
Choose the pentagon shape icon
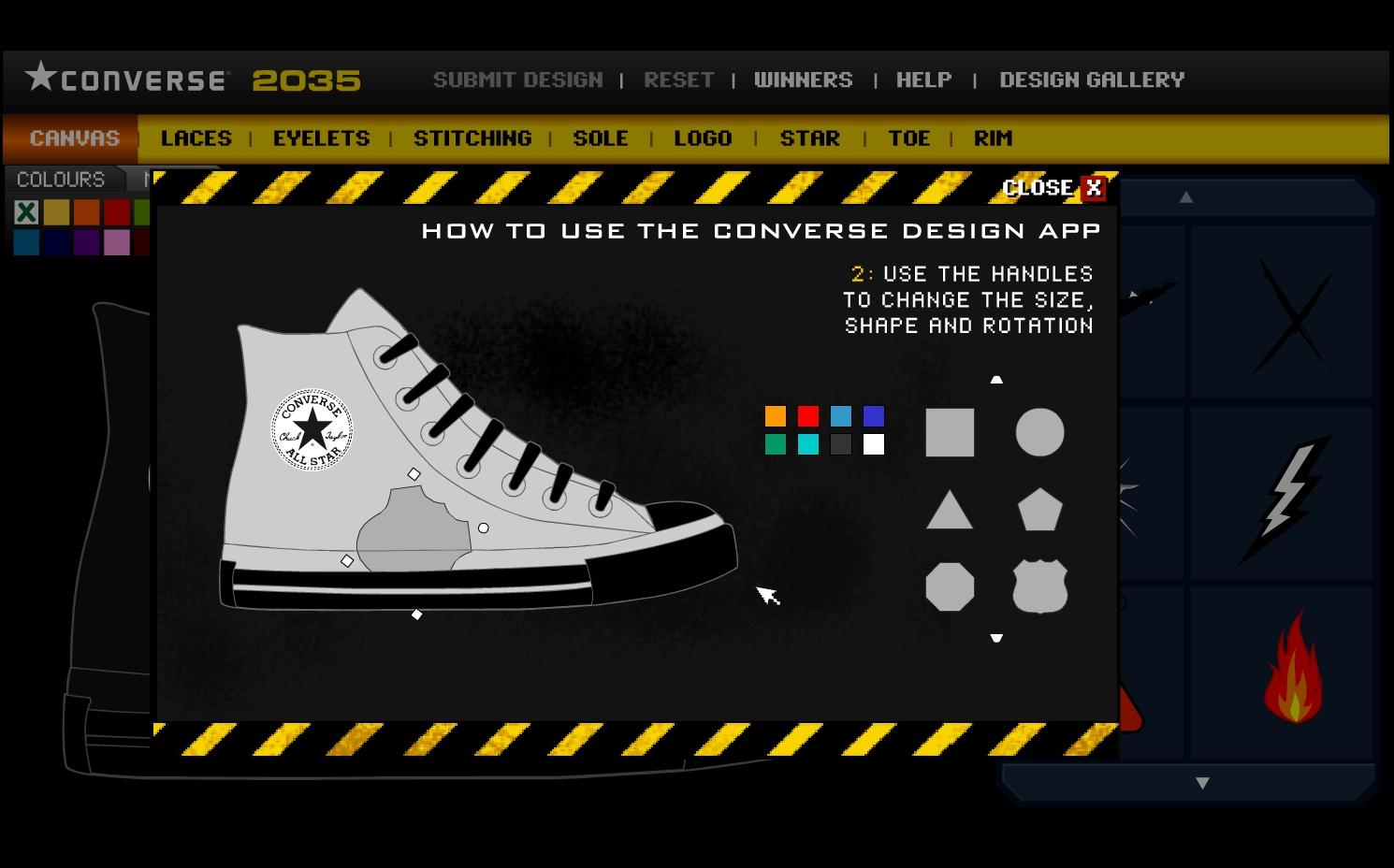tap(1039, 511)
